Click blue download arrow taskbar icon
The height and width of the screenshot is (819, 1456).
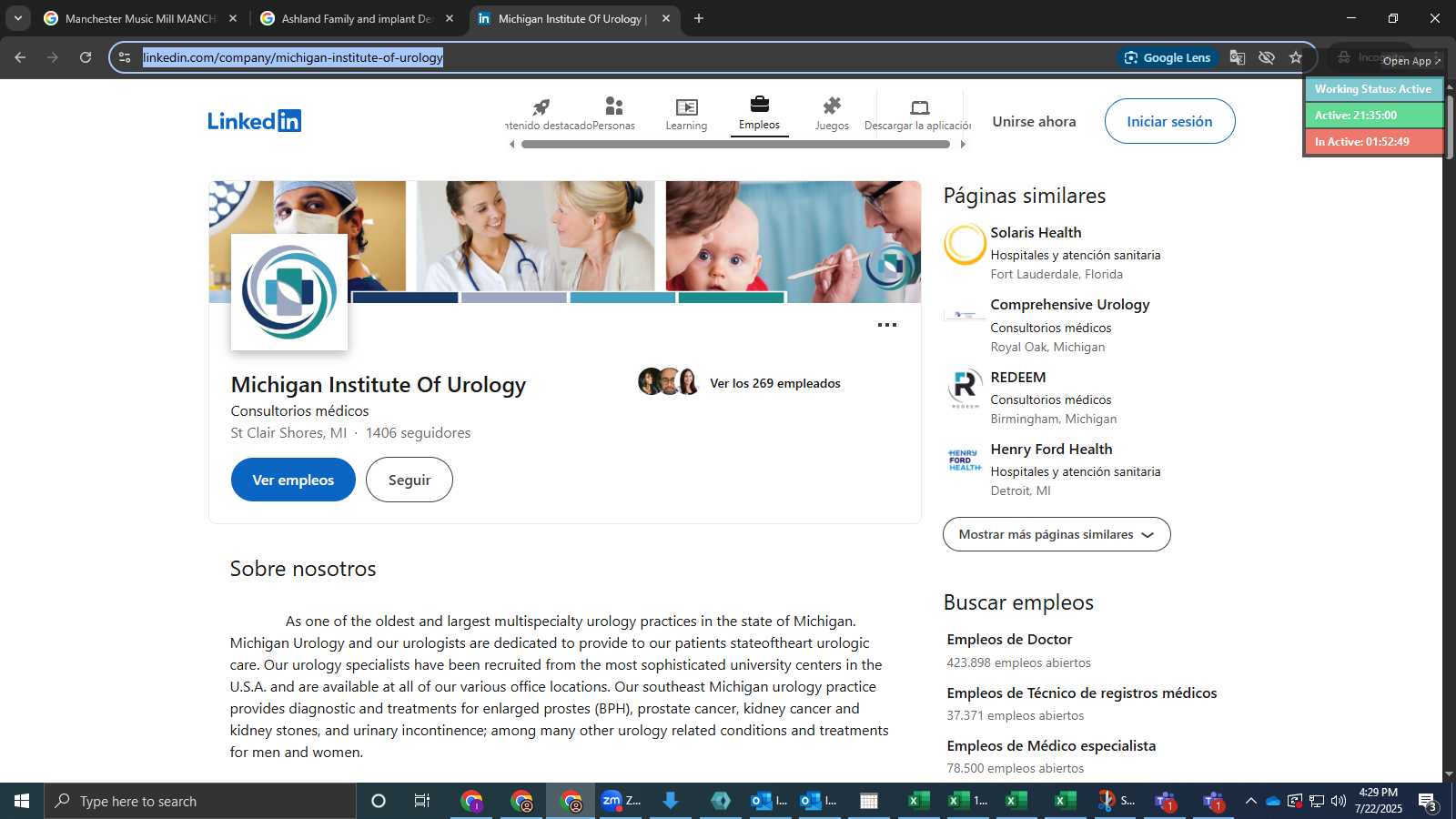(671, 801)
